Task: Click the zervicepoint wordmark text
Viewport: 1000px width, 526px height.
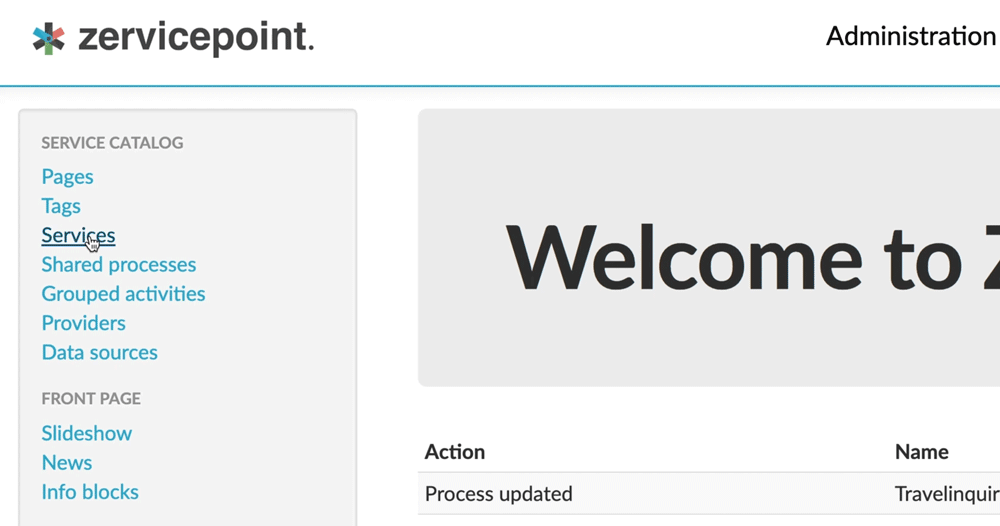Action: pyautogui.click(x=195, y=38)
